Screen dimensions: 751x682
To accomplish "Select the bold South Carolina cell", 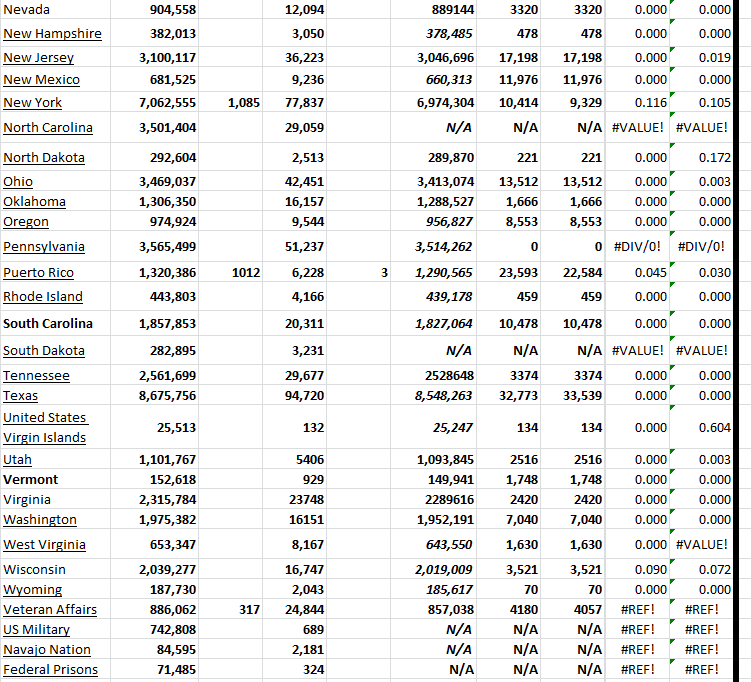I will tap(48, 323).
